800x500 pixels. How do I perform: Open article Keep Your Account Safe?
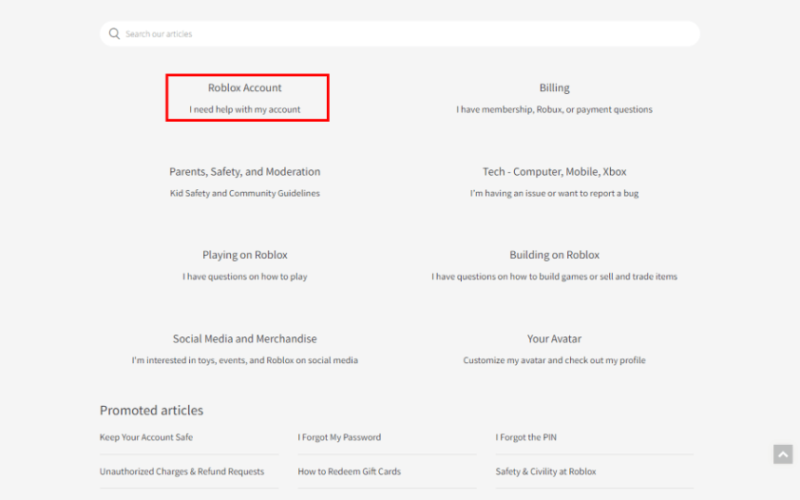point(146,437)
